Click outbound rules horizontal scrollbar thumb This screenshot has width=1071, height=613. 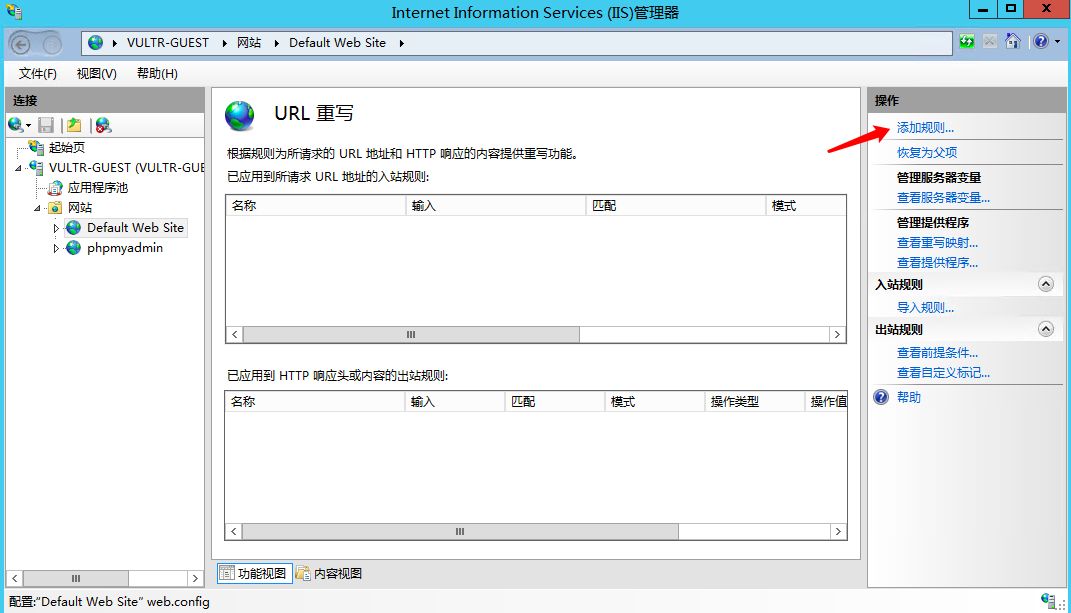460,532
